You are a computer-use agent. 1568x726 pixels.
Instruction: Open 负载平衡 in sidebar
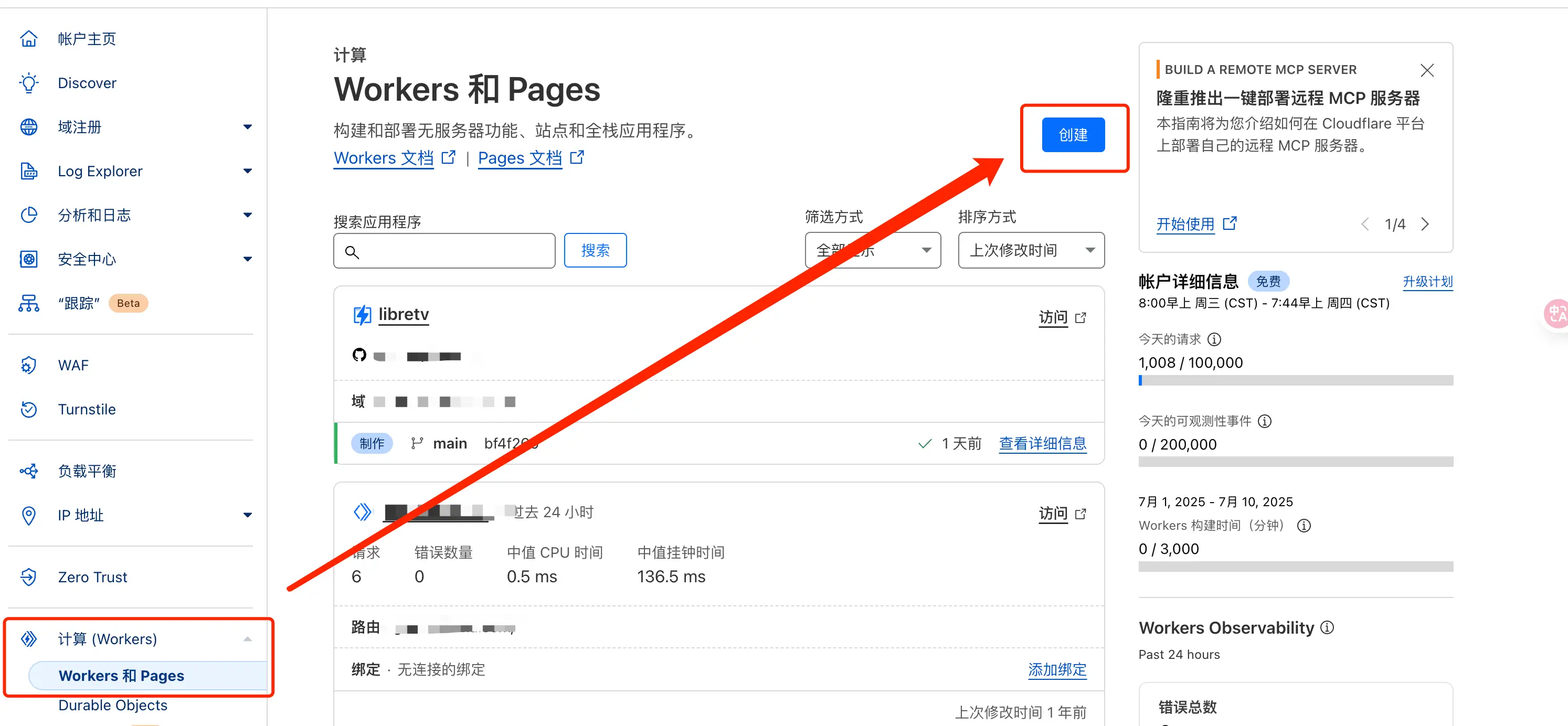point(87,471)
